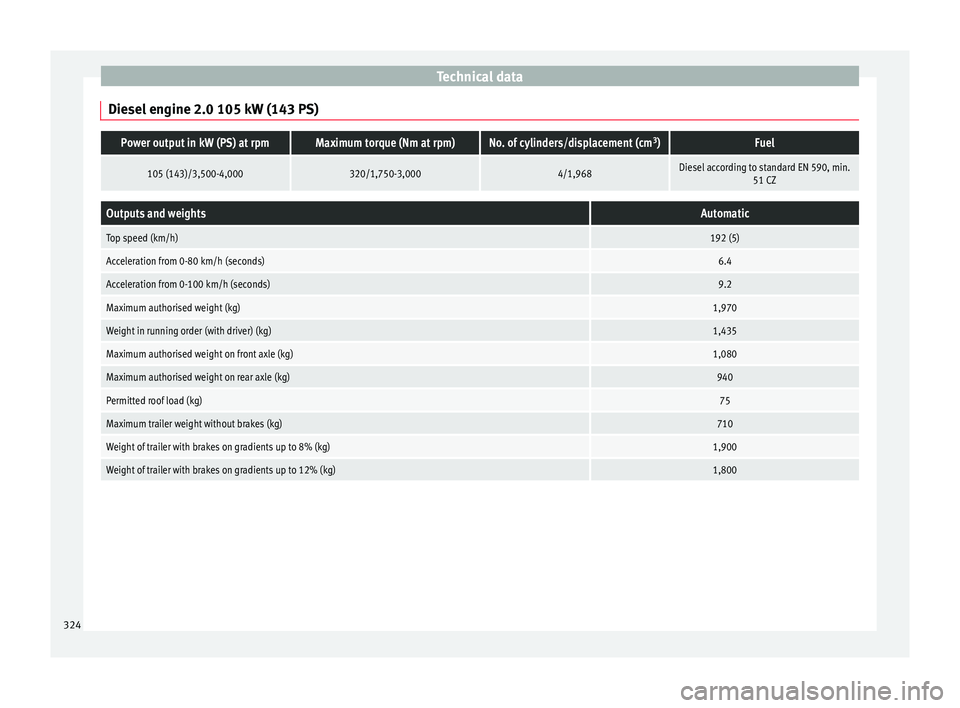960x708 pixels.
Task: Click the Automatic column header
Action: (x=724, y=213)
